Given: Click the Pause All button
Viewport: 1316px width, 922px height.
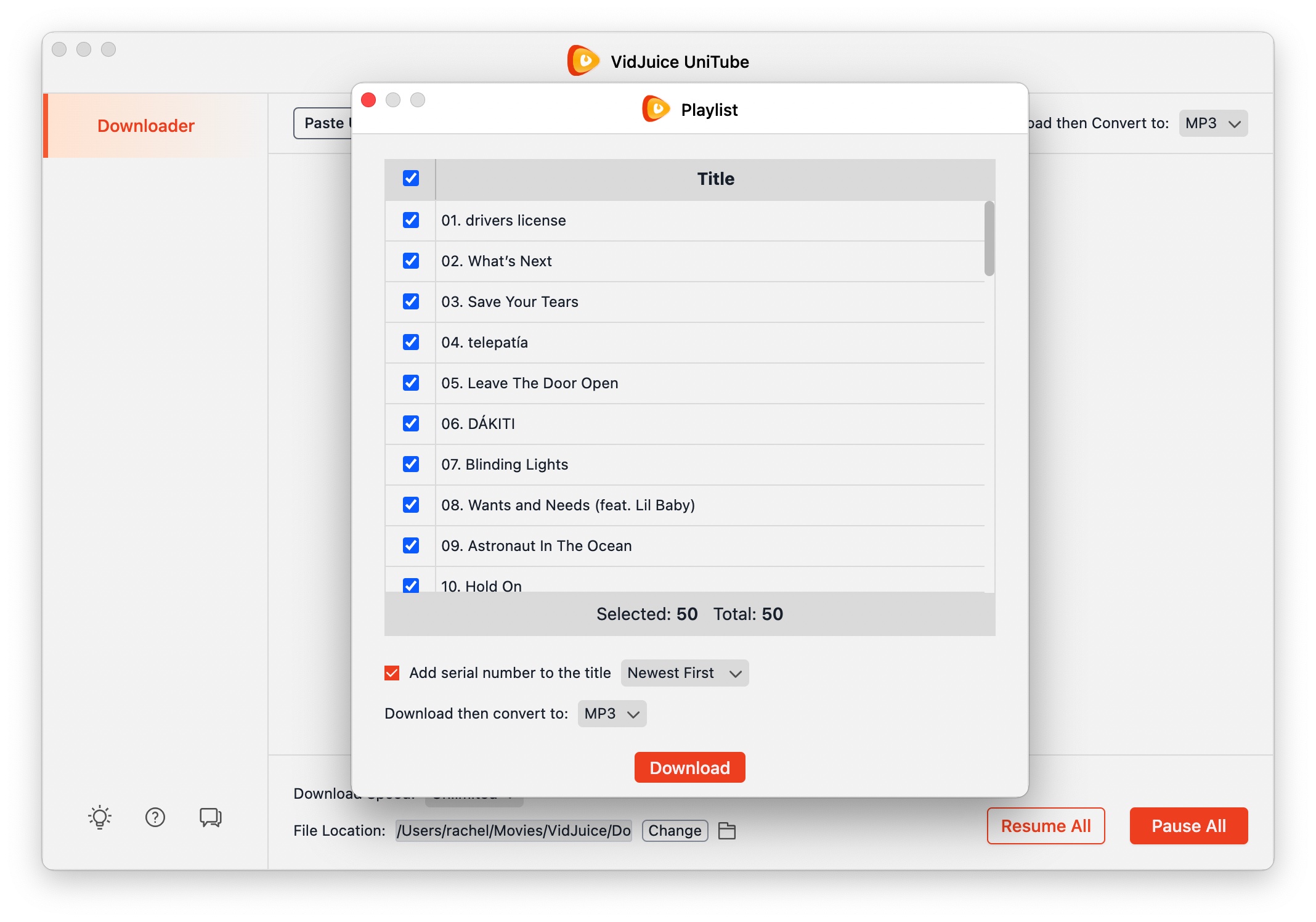Looking at the screenshot, I should coord(1189,826).
